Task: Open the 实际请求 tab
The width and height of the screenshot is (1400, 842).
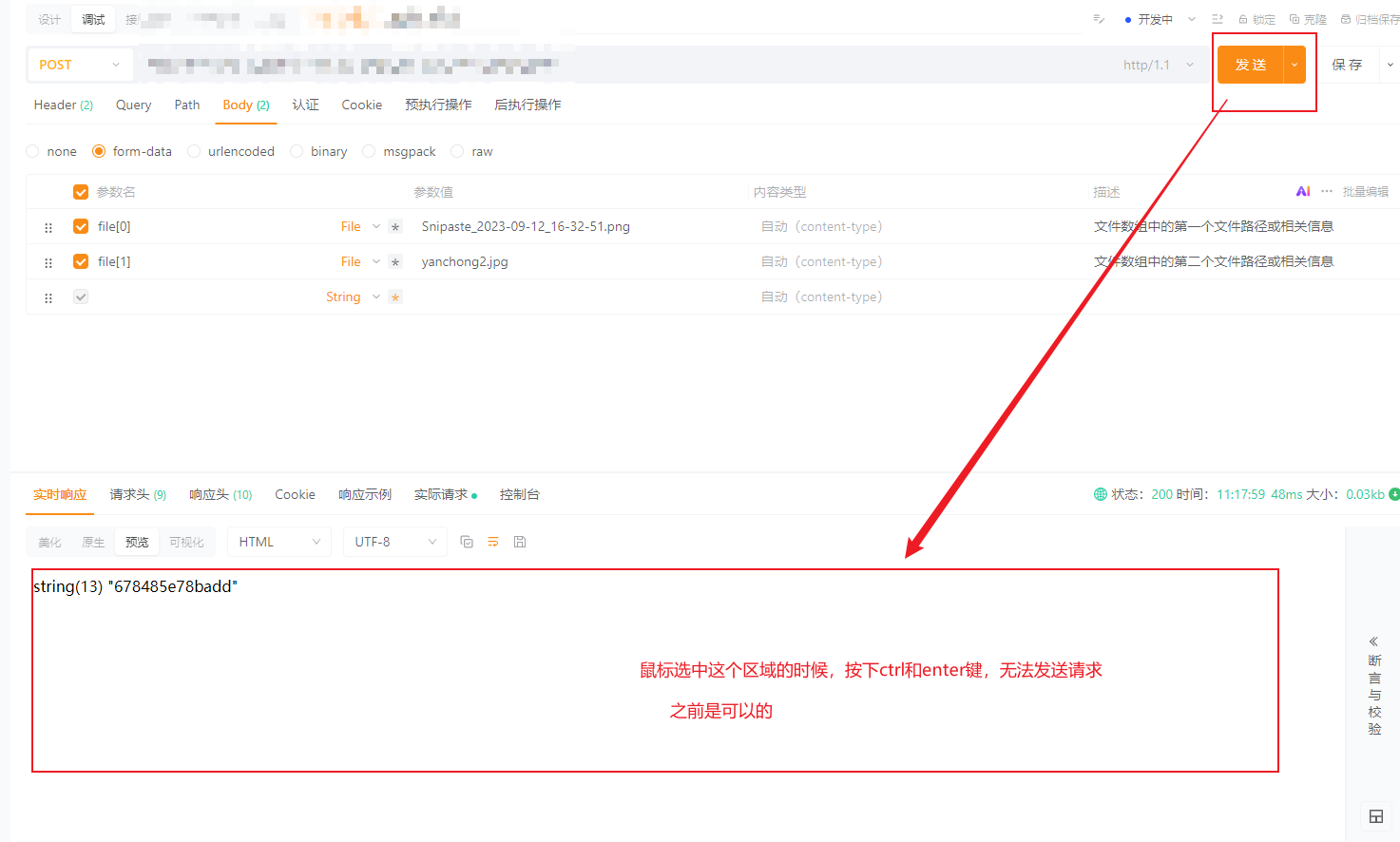Action: tap(446, 494)
